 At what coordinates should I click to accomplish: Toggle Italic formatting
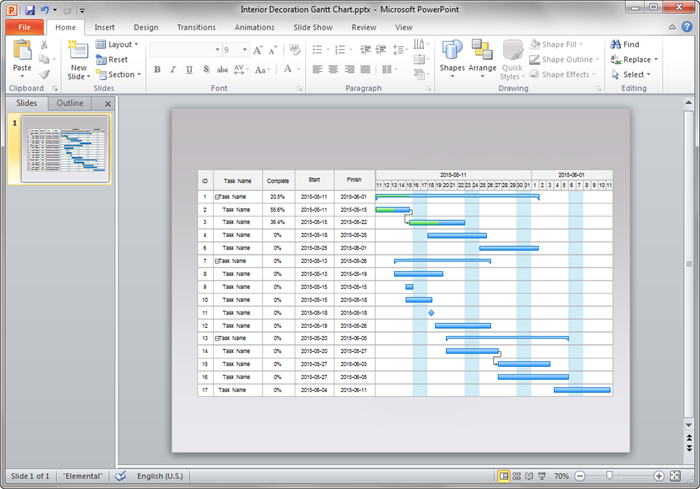pyautogui.click(x=173, y=70)
